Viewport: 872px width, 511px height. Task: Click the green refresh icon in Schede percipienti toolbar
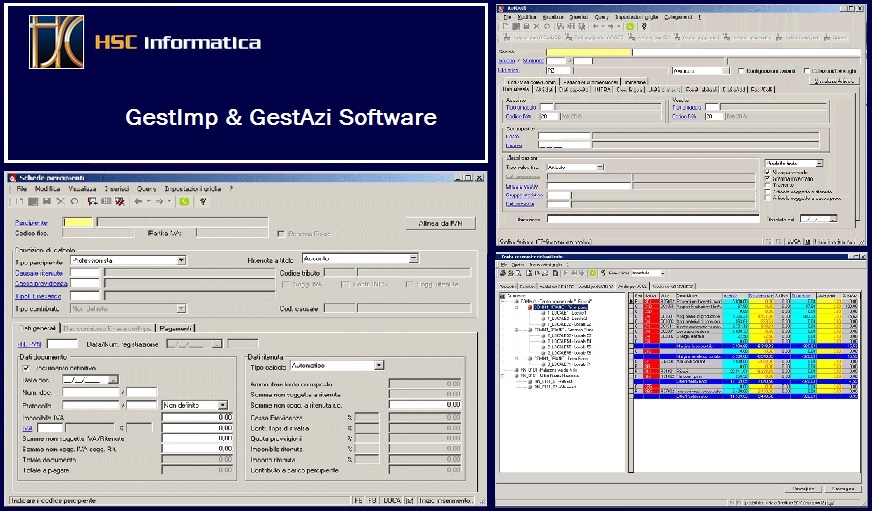(184, 201)
